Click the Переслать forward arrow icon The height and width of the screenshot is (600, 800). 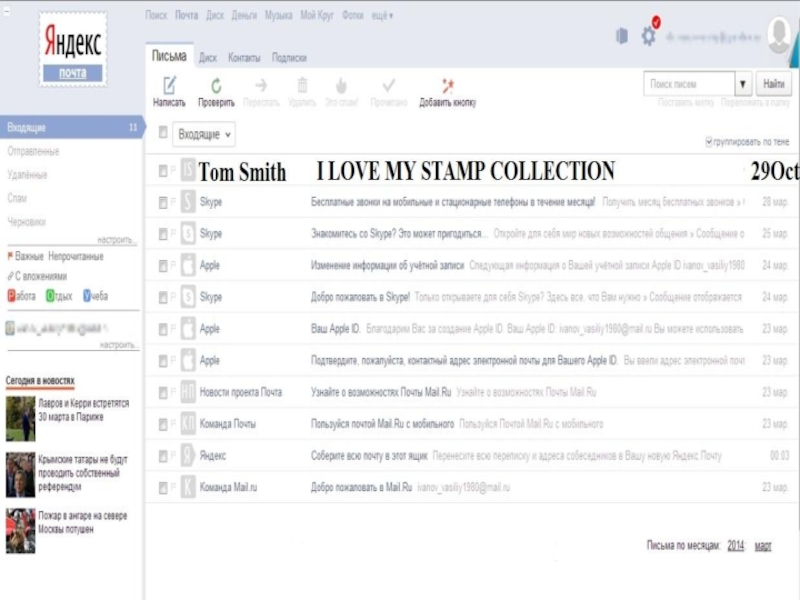261,85
